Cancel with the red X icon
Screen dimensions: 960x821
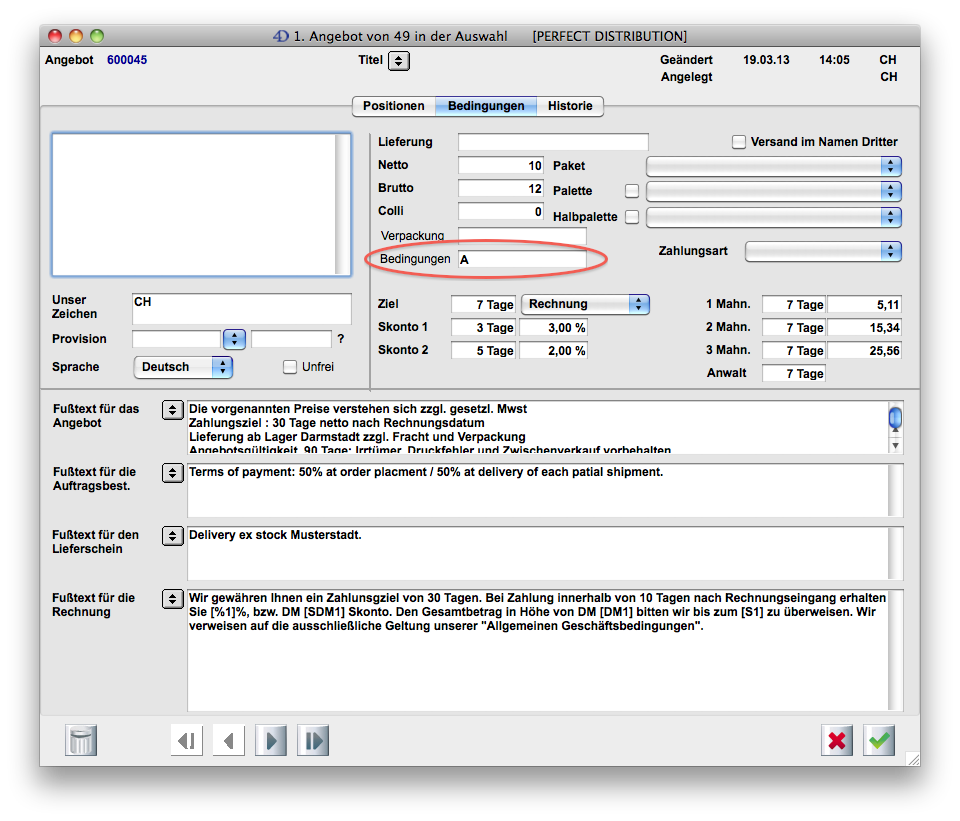pyautogui.click(x=837, y=740)
